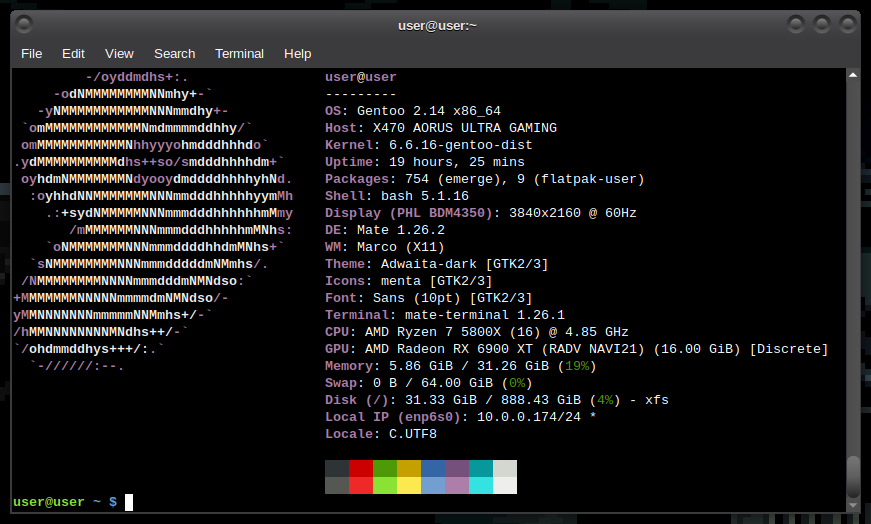Click the 'Memory: 5.86 GiB / 31.26 GiB' line

[x=460, y=366]
